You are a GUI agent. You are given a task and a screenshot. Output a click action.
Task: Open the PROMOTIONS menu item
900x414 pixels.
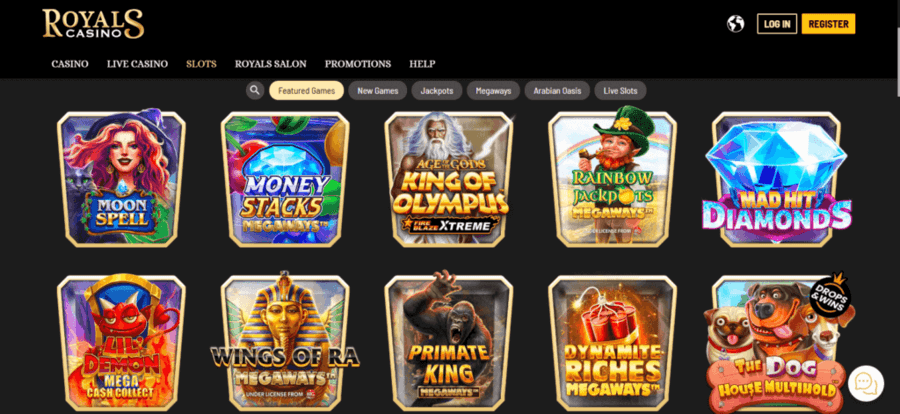[x=358, y=64]
